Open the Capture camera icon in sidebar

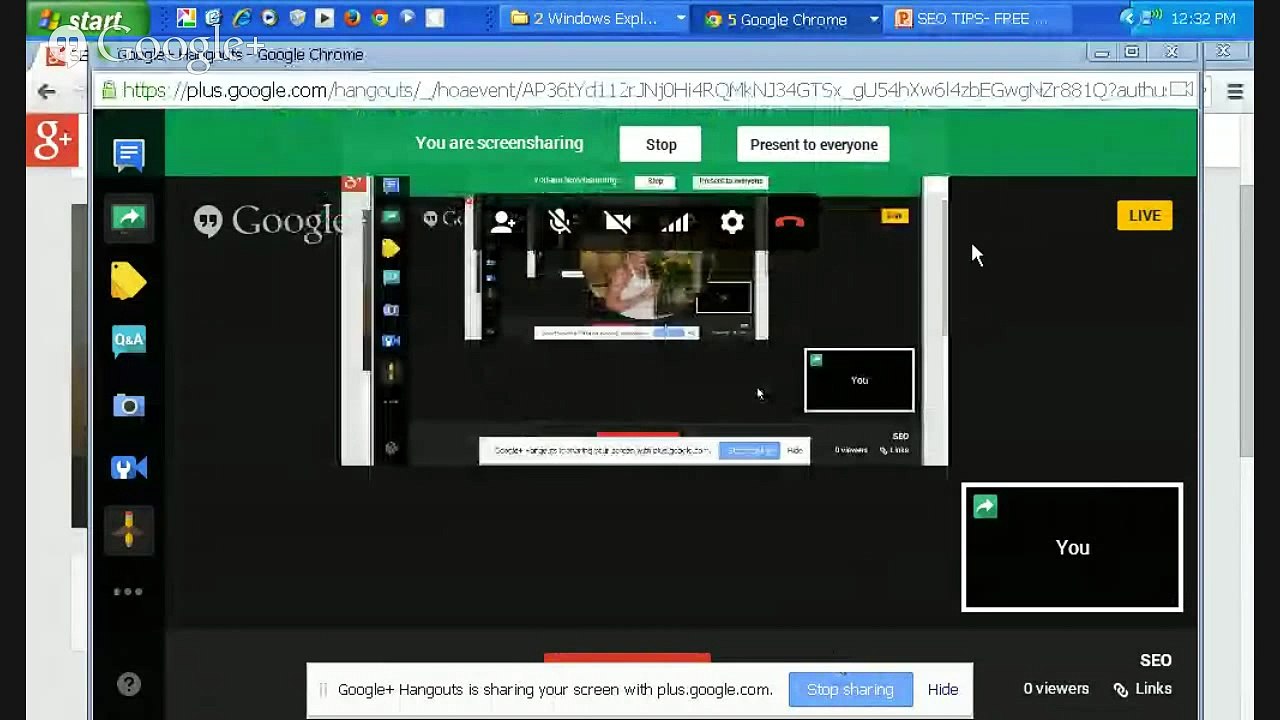click(x=128, y=405)
